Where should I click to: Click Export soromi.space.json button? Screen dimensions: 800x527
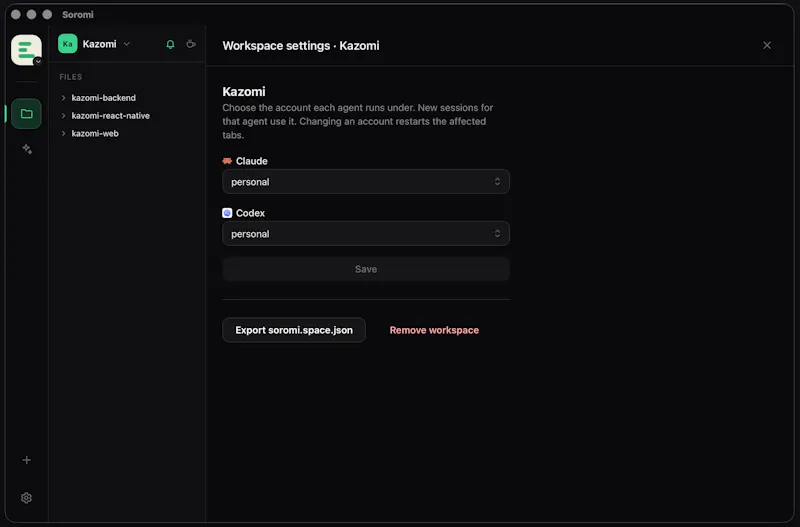tap(294, 330)
